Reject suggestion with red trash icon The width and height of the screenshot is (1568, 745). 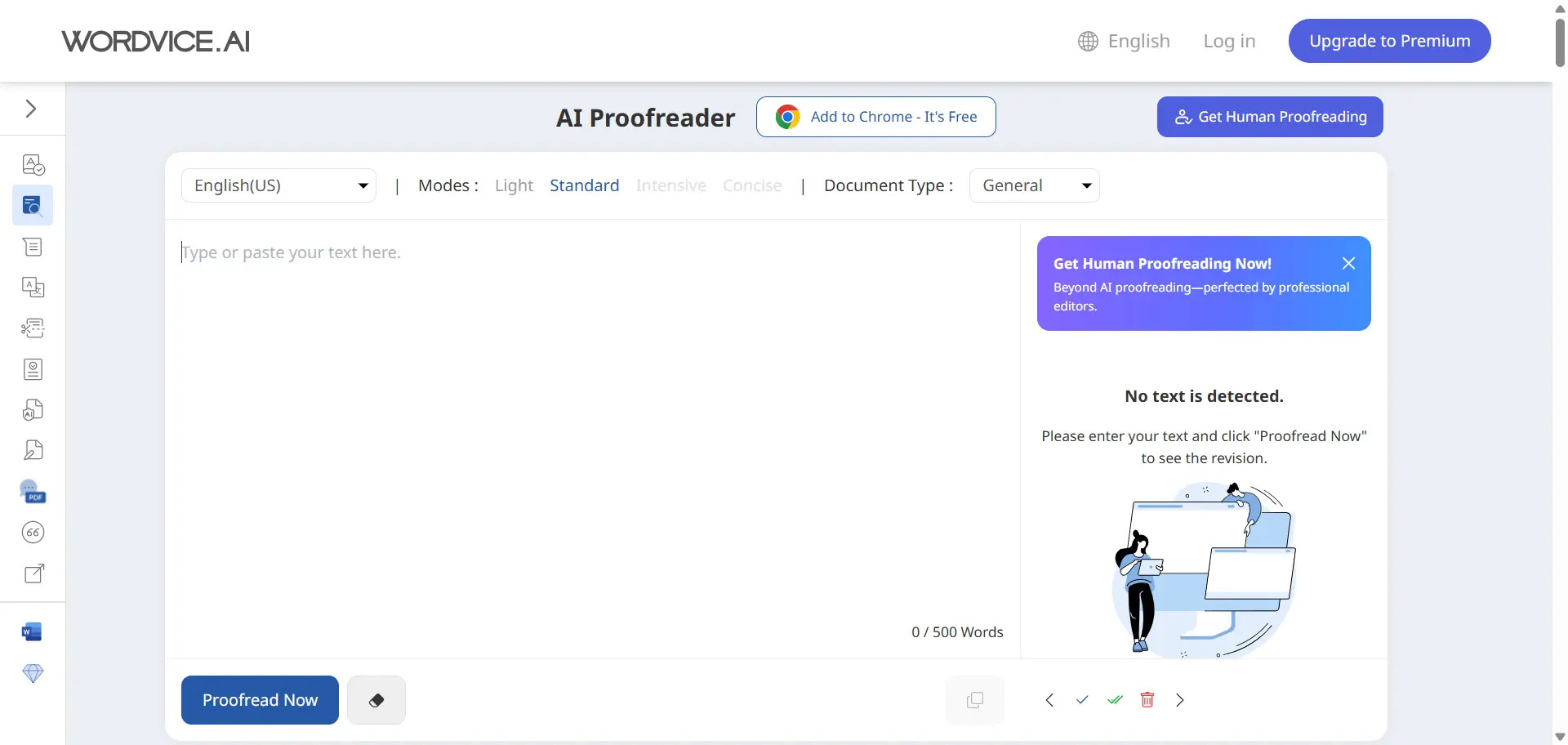click(1147, 700)
